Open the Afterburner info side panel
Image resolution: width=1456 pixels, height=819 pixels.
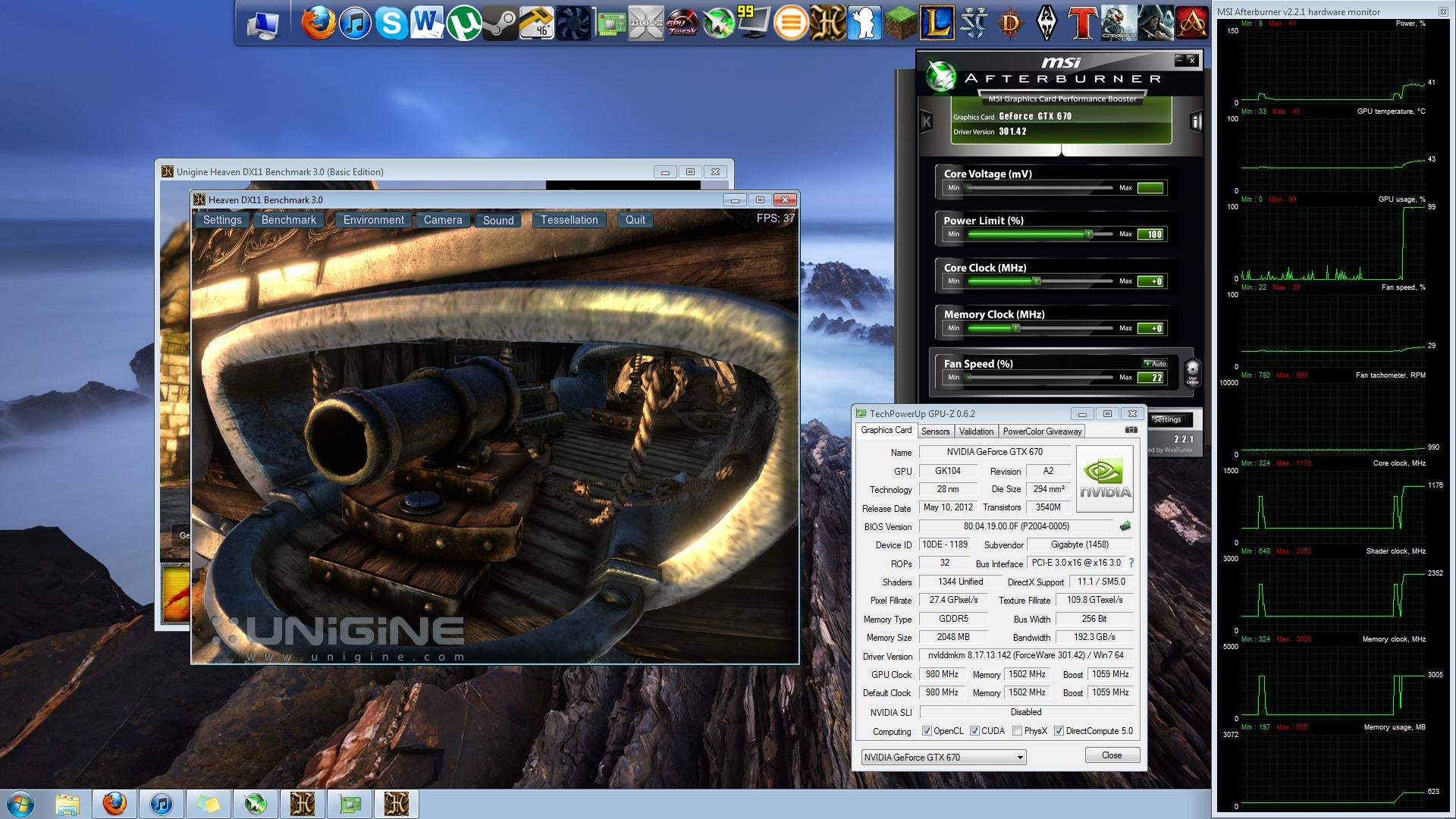pos(1196,121)
